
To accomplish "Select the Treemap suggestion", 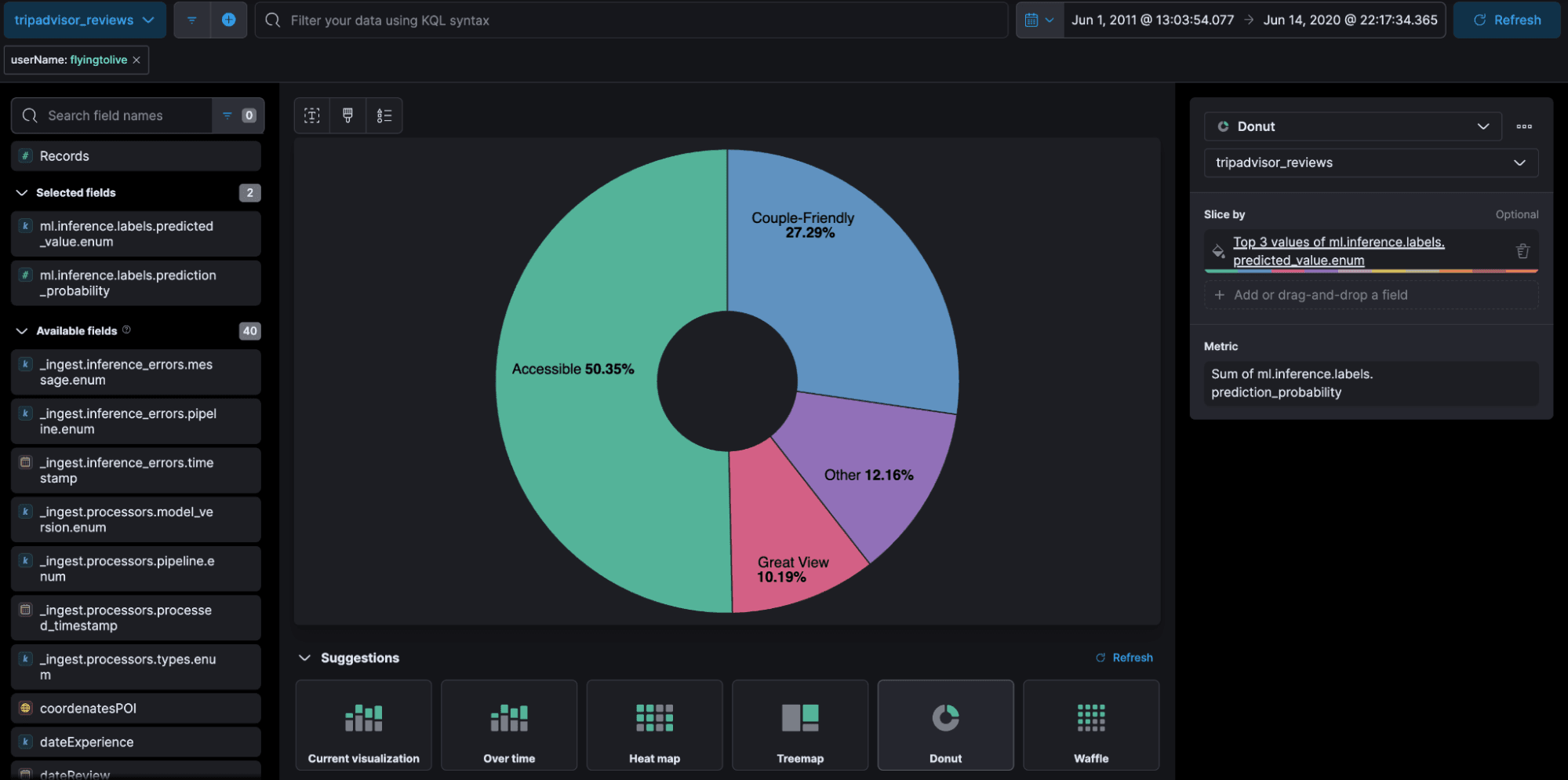I will click(800, 725).
